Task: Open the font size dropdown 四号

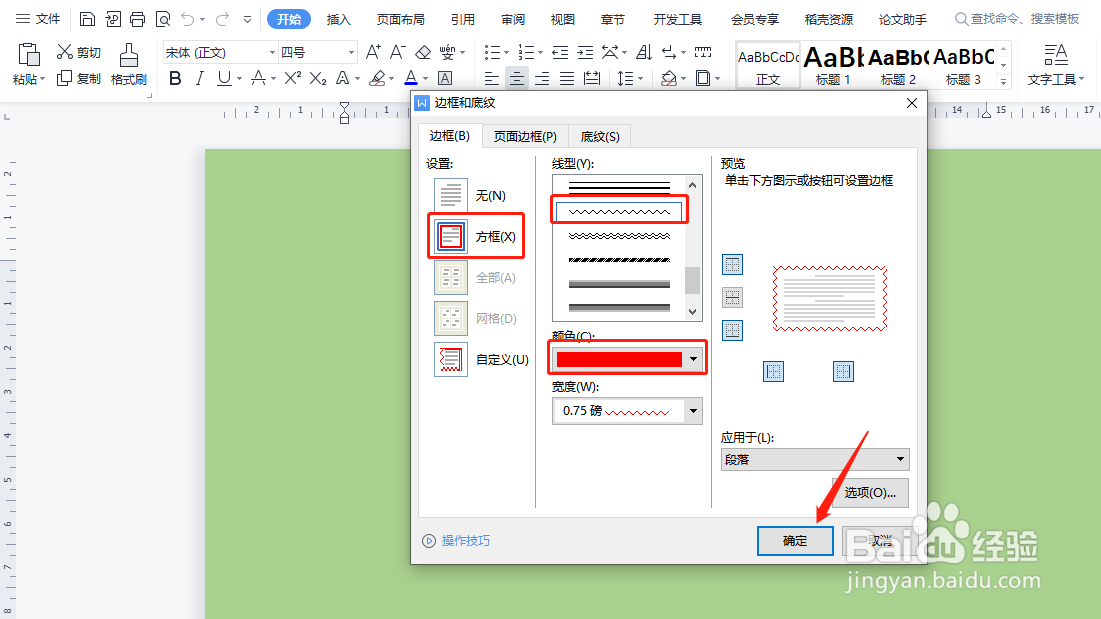Action: [351, 53]
